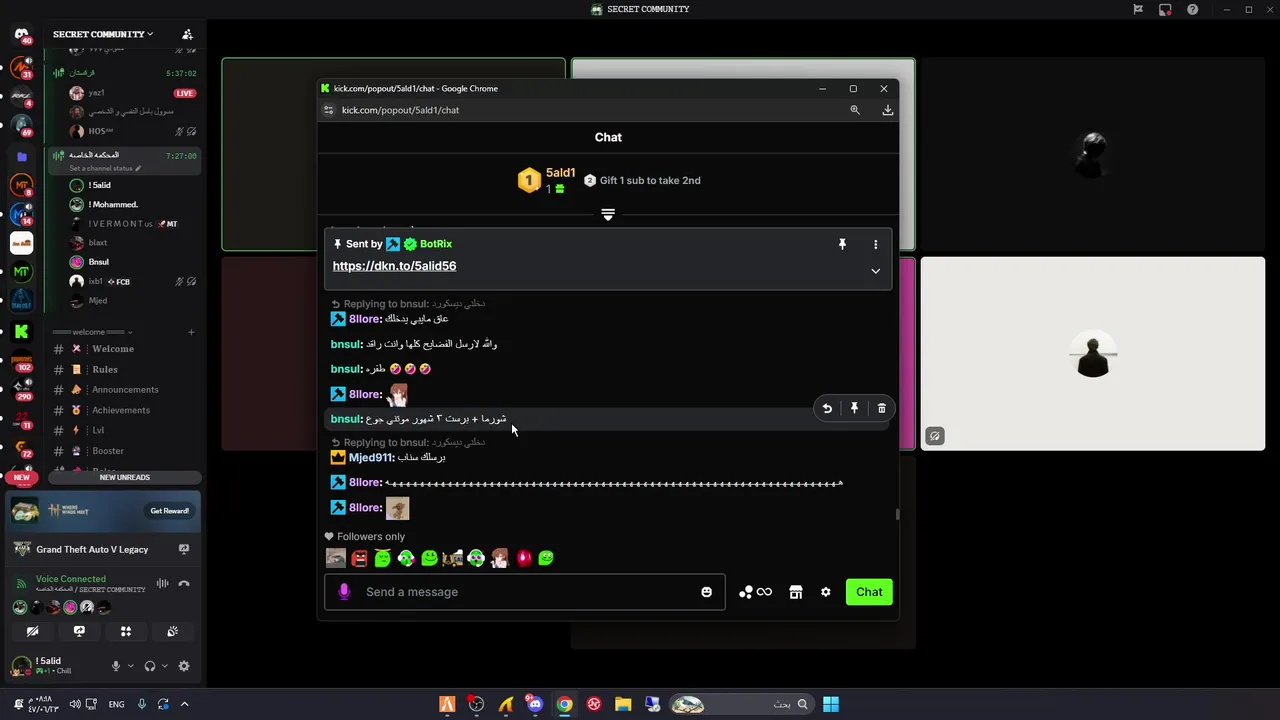1280x720 pixels.
Task: Delete the hovered bnsul chat message
Action: click(x=881, y=408)
